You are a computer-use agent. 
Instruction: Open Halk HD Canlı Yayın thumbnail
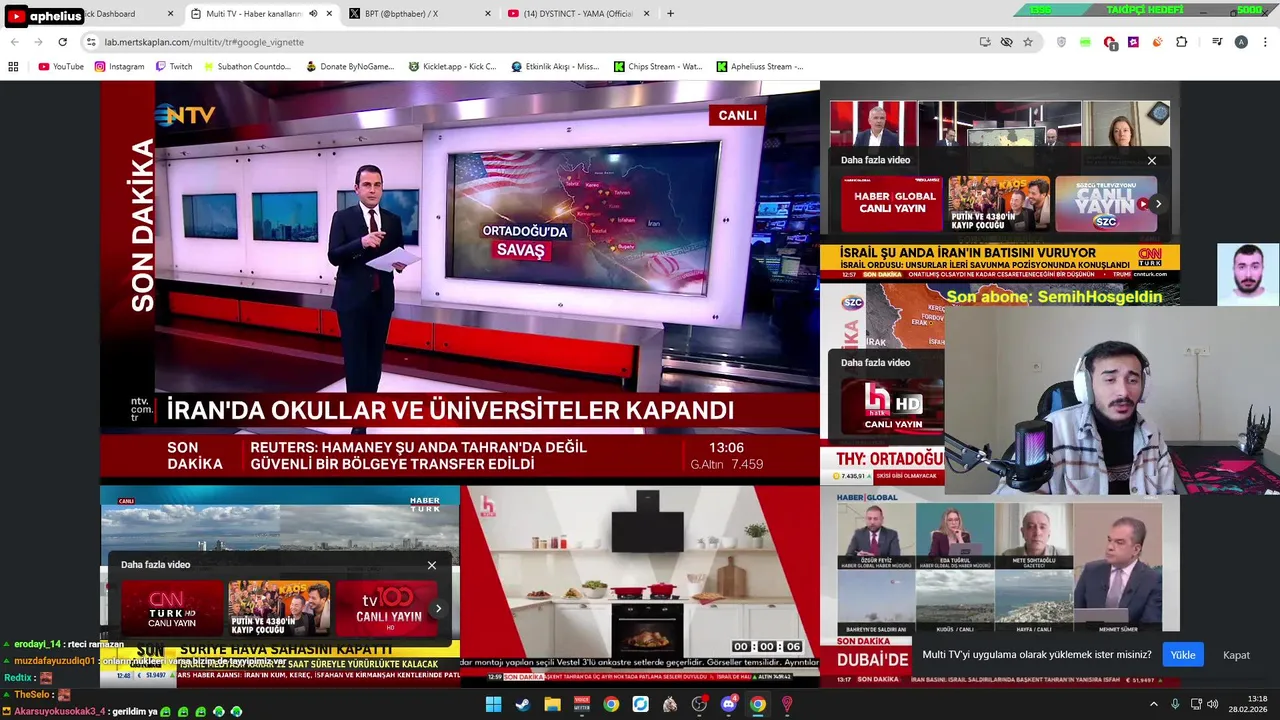click(x=892, y=407)
